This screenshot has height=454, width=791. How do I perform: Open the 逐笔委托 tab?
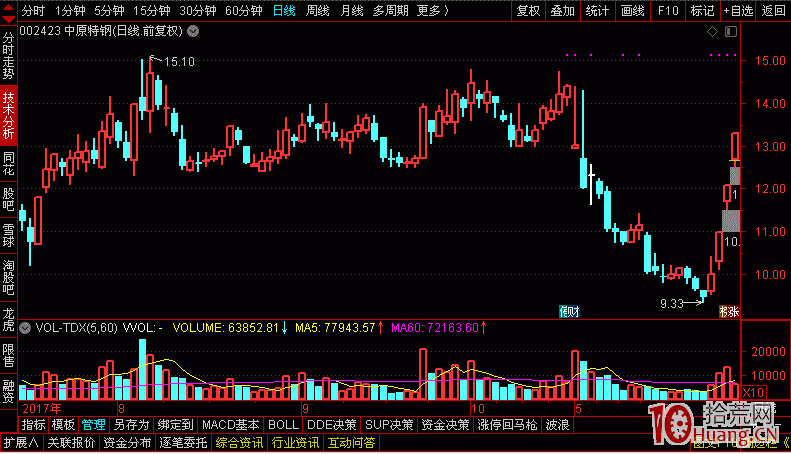point(183,443)
